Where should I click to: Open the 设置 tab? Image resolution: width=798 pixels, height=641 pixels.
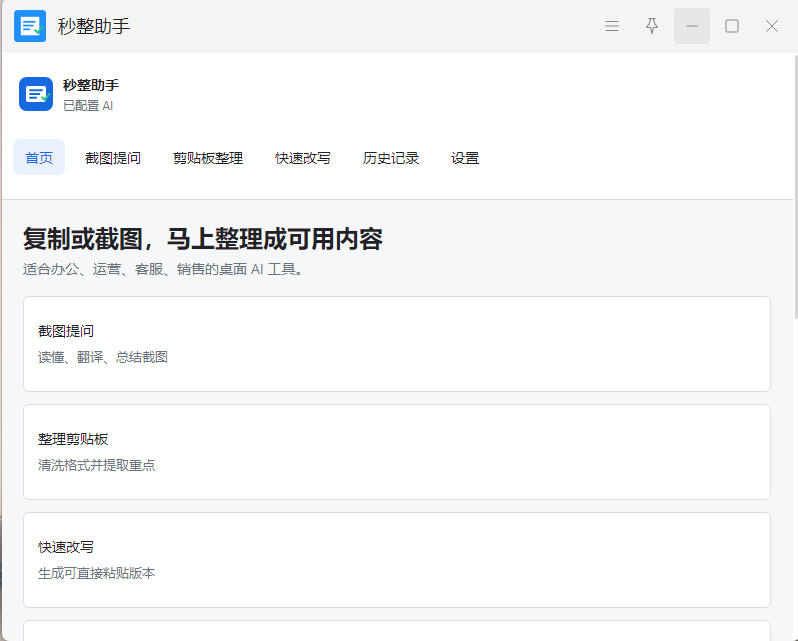coord(465,158)
